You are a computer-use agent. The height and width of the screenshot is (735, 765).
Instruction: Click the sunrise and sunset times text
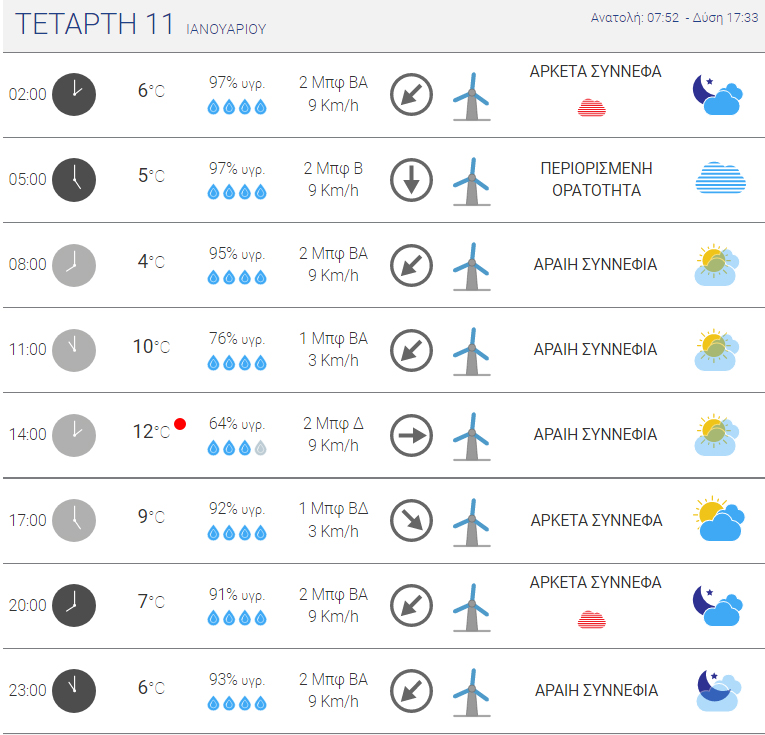tap(674, 18)
